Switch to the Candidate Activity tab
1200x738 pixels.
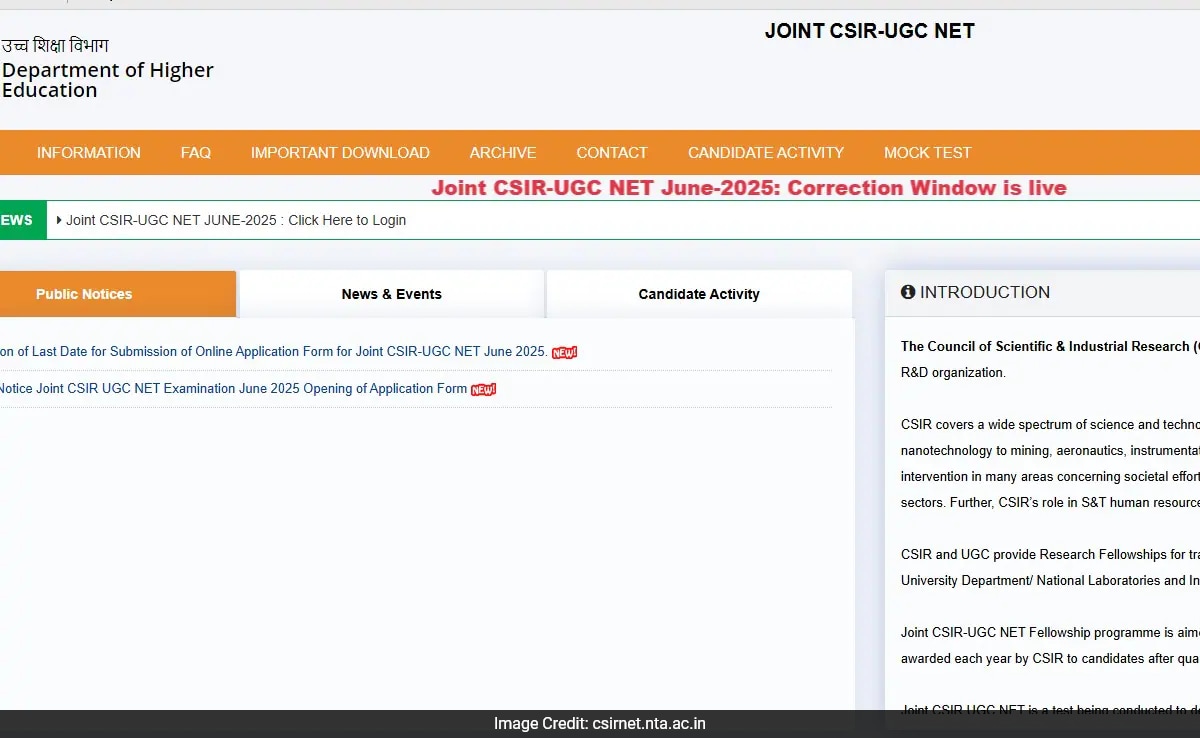[x=699, y=293]
